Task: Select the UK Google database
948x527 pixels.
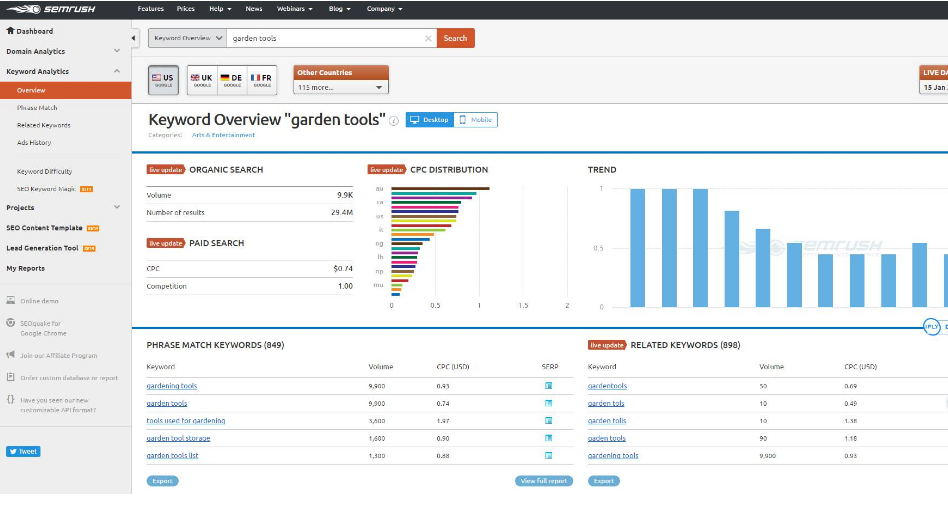Action: [201, 79]
